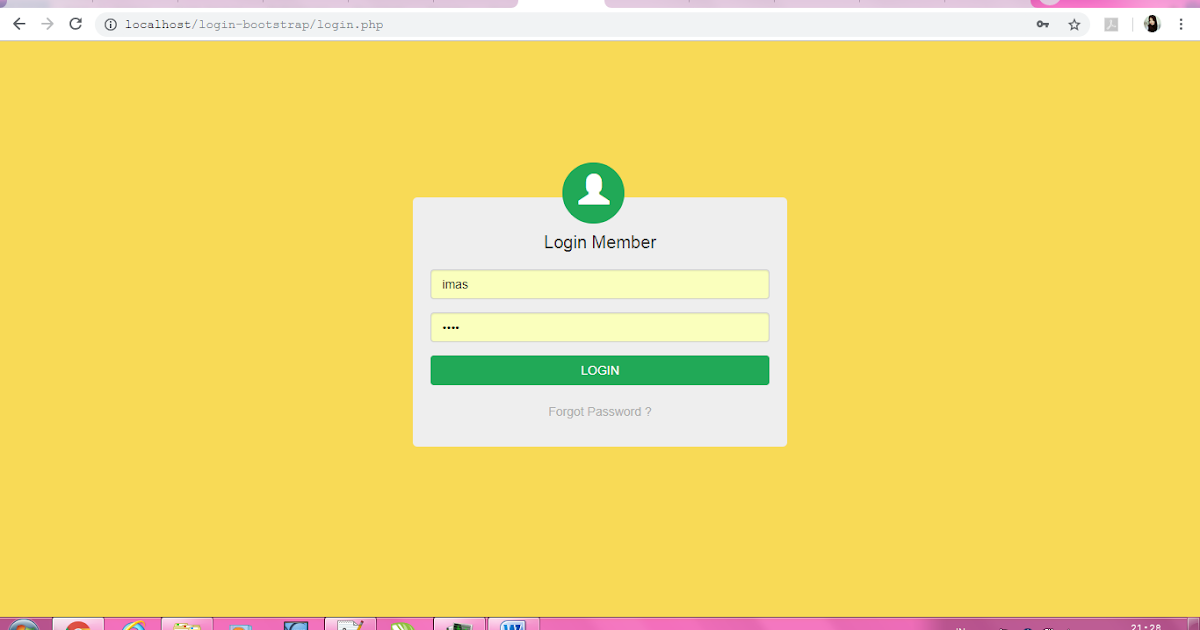Click the back navigation arrow
This screenshot has width=1200, height=630.
pos(19,24)
